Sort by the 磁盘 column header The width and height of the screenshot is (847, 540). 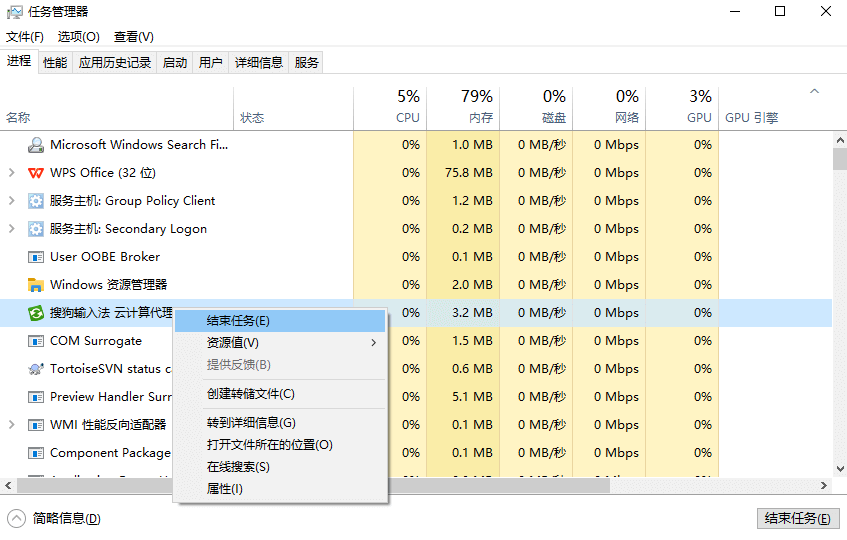coord(536,107)
